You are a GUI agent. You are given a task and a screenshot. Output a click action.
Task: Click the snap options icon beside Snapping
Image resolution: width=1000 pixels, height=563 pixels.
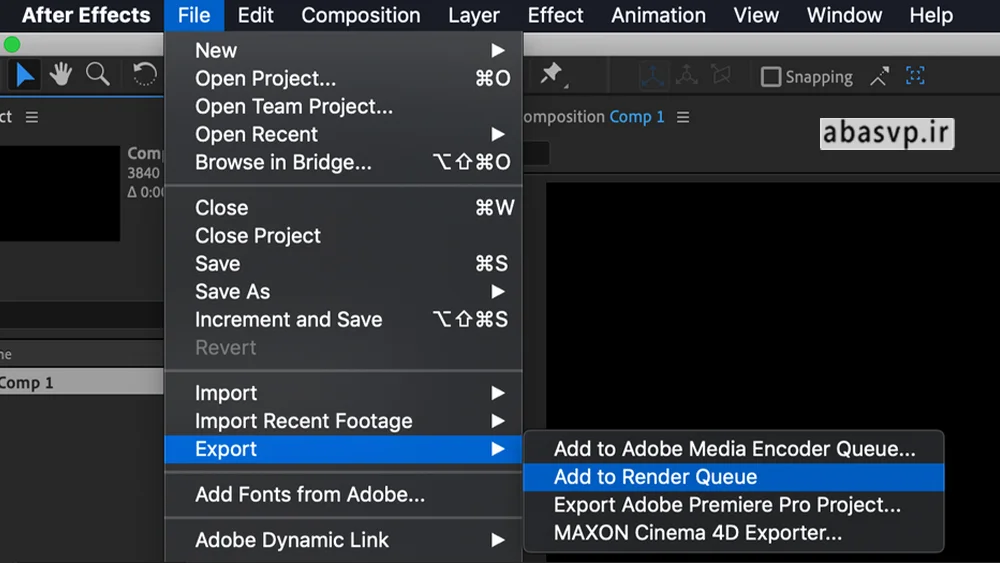[879, 77]
